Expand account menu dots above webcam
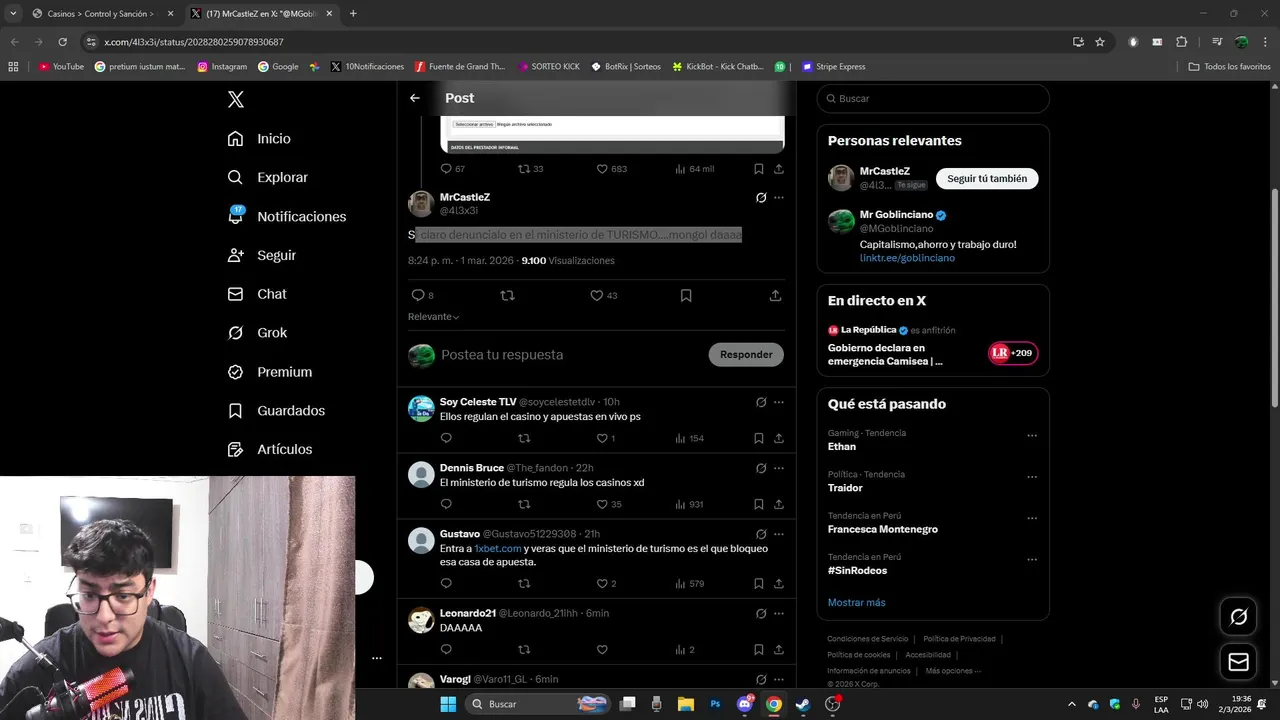The height and width of the screenshot is (720, 1280). (377, 658)
